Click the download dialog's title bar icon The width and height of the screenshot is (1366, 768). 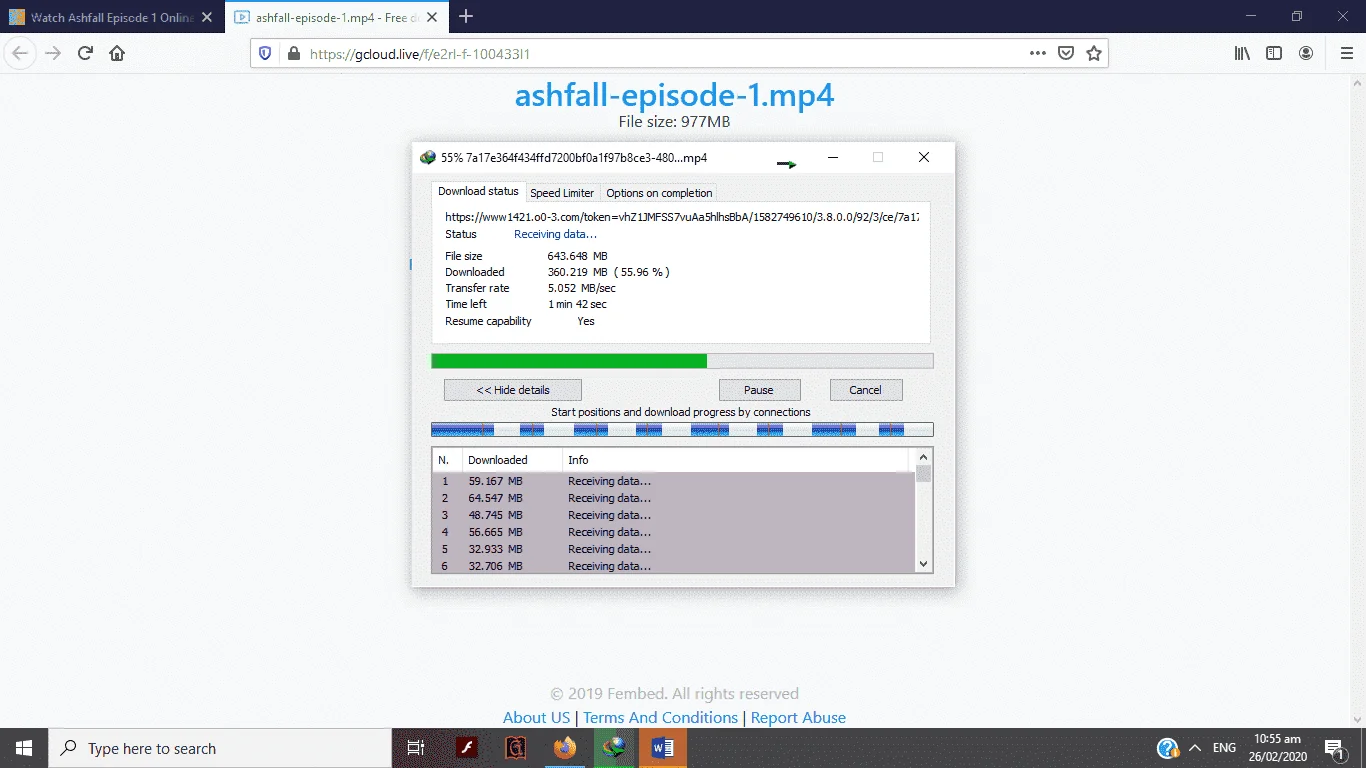(x=428, y=157)
